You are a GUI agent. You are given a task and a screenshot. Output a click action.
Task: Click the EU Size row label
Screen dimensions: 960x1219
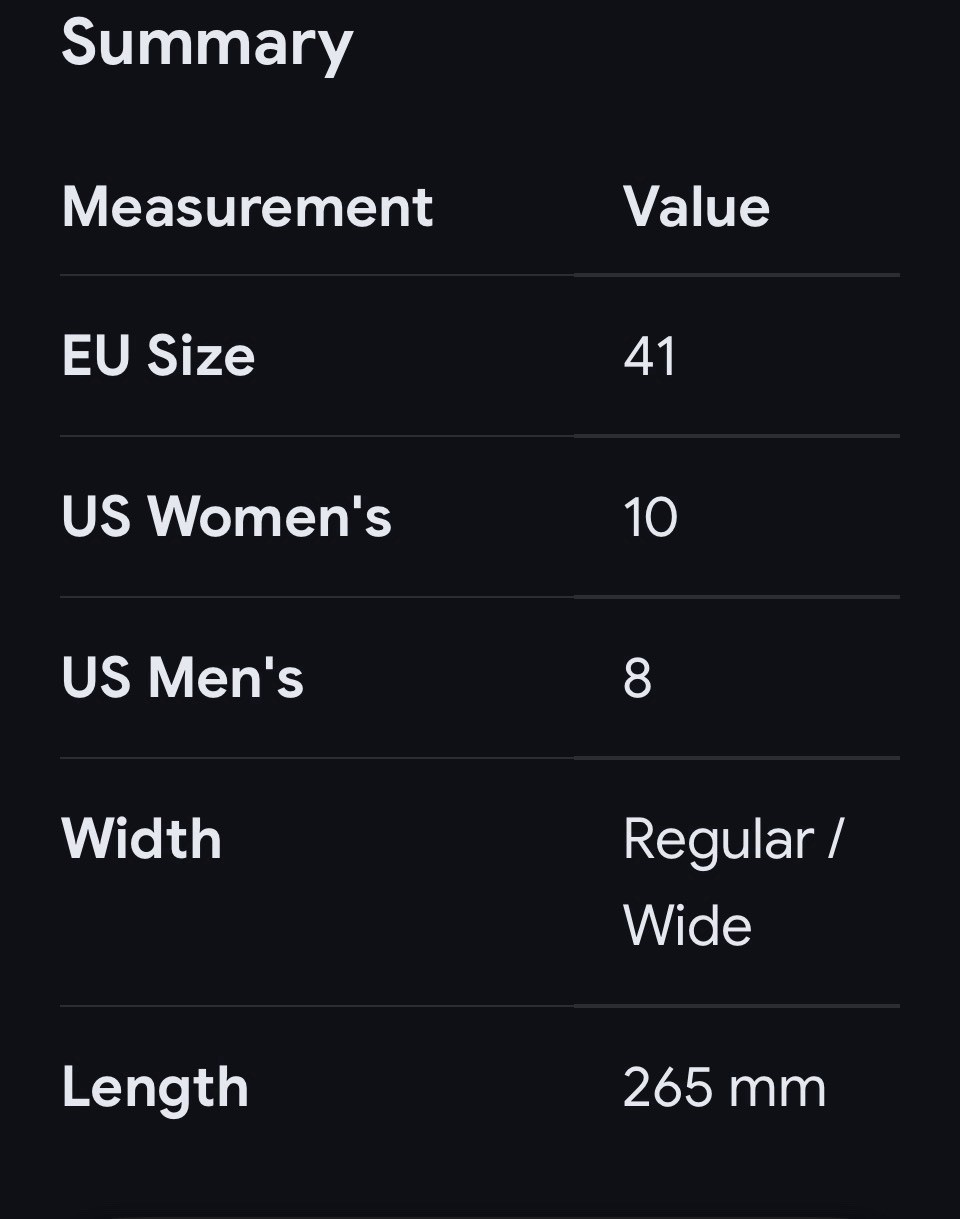pos(158,356)
